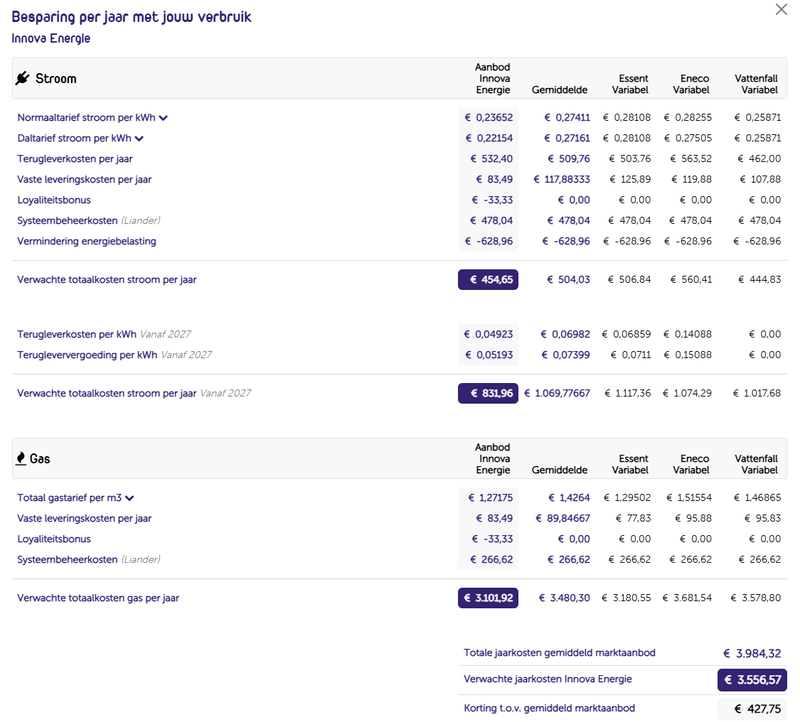
Task: Select the highlighted € 831,96 total vanaf 2027
Action: 488,393
